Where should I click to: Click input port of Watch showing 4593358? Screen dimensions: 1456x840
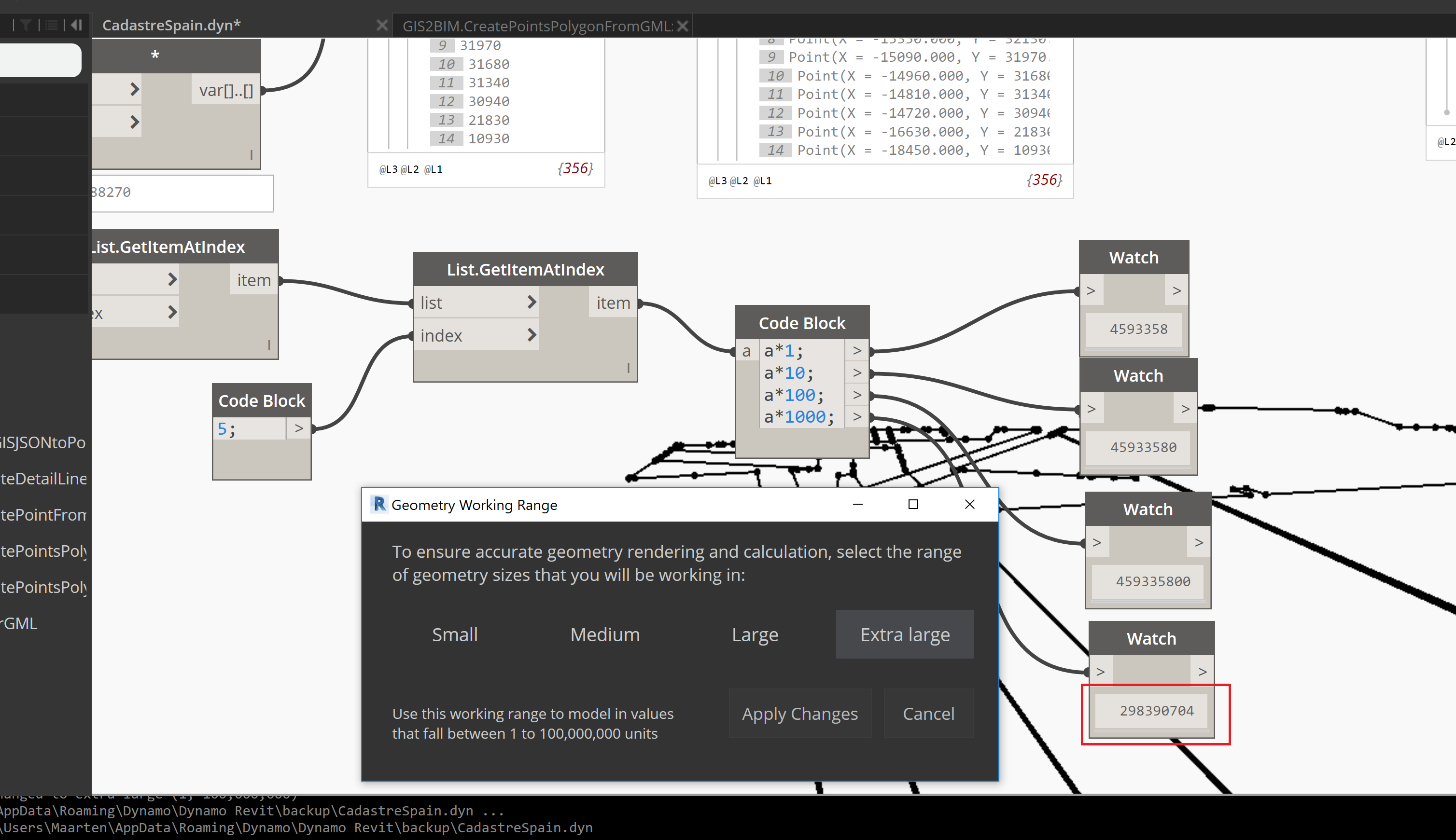1092,290
